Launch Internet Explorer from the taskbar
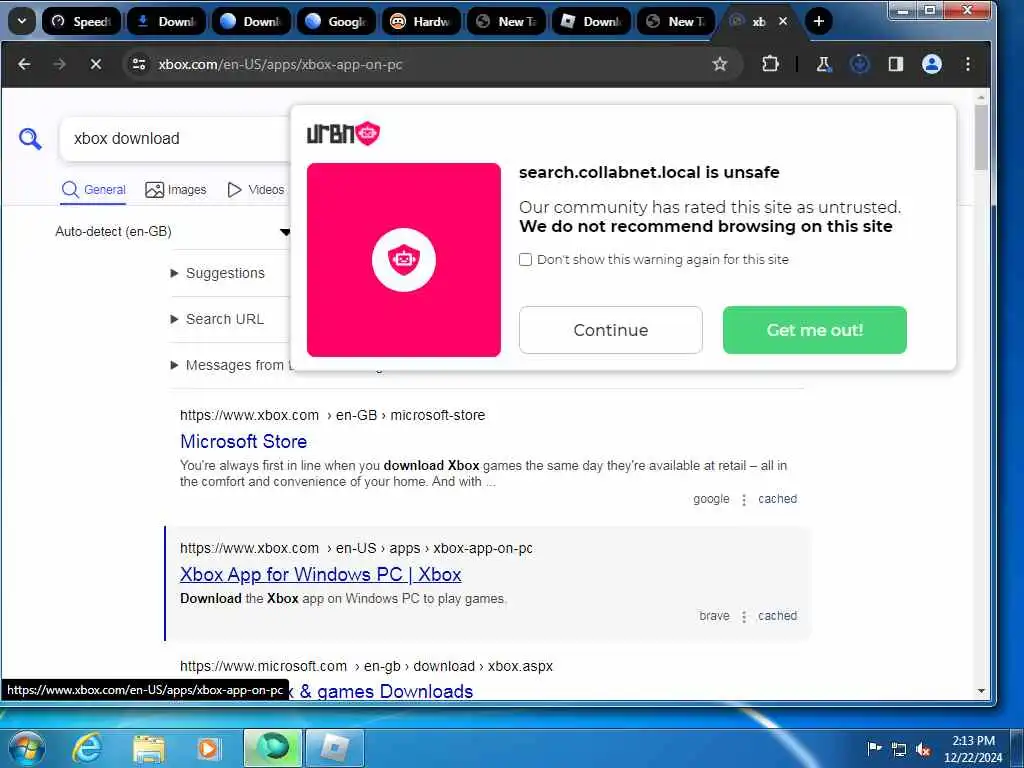 coord(87,748)
